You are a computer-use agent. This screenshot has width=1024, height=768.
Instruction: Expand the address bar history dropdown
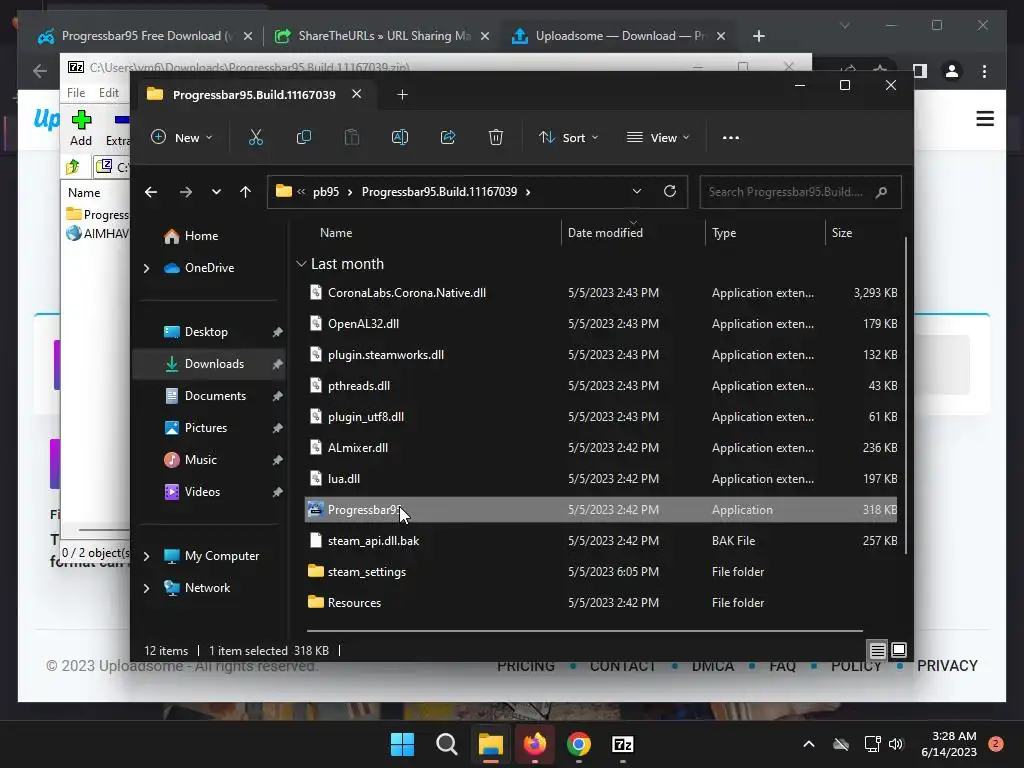[x=637, y=191]
